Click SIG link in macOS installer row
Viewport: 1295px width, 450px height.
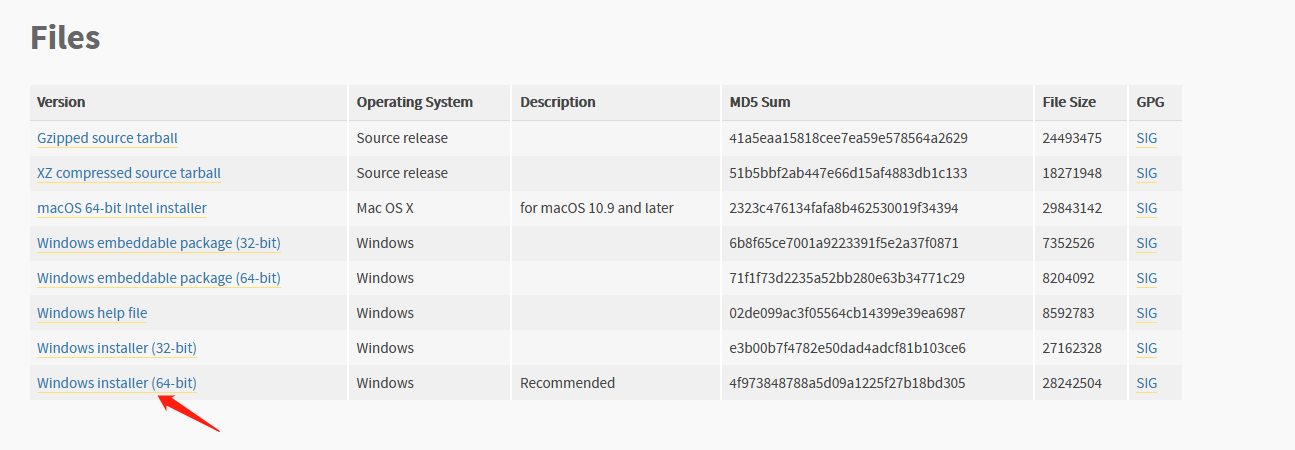pos(1146,208)
